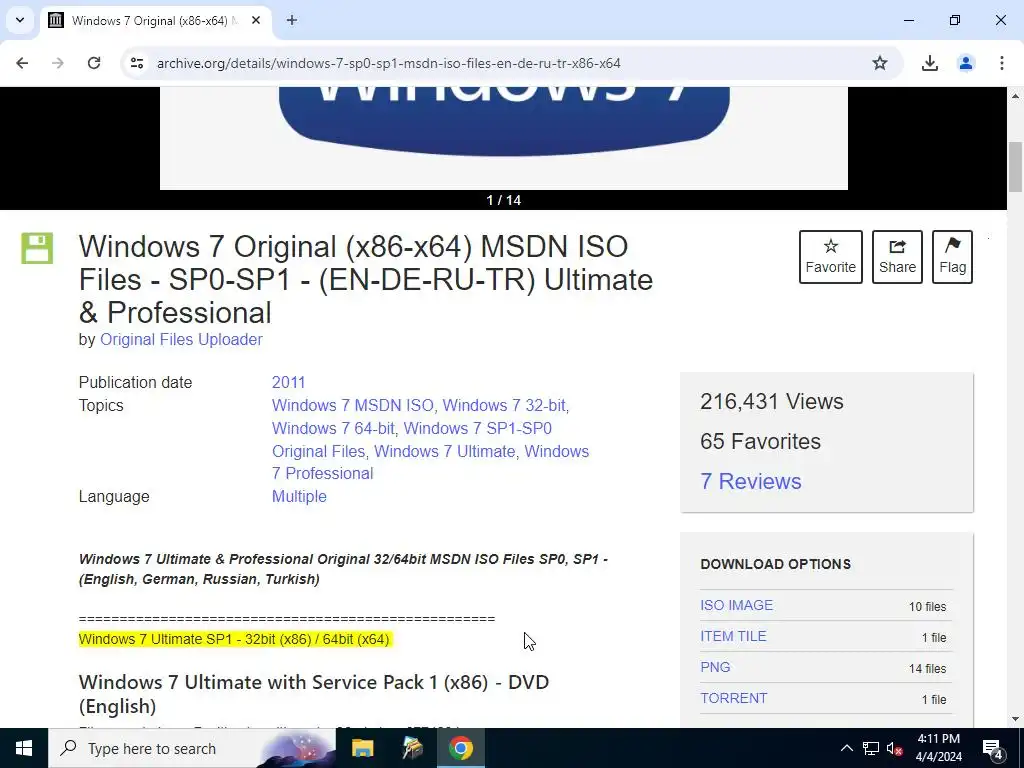Click the scrollbar down arrow
This screenshot has width=1024, height=768.
pos(1015,719)
